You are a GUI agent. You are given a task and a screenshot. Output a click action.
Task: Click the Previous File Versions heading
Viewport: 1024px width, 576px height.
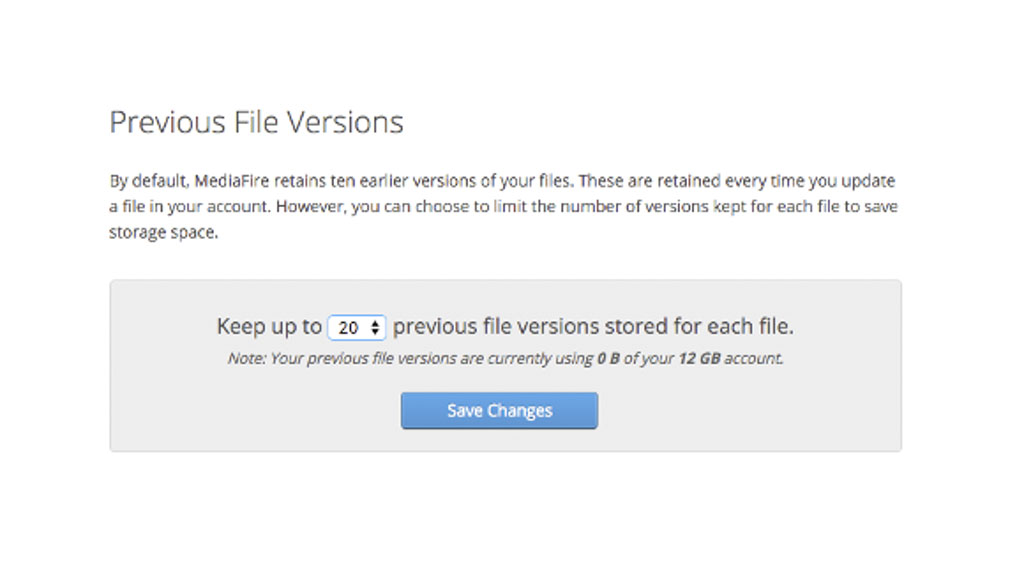point(256,122)
